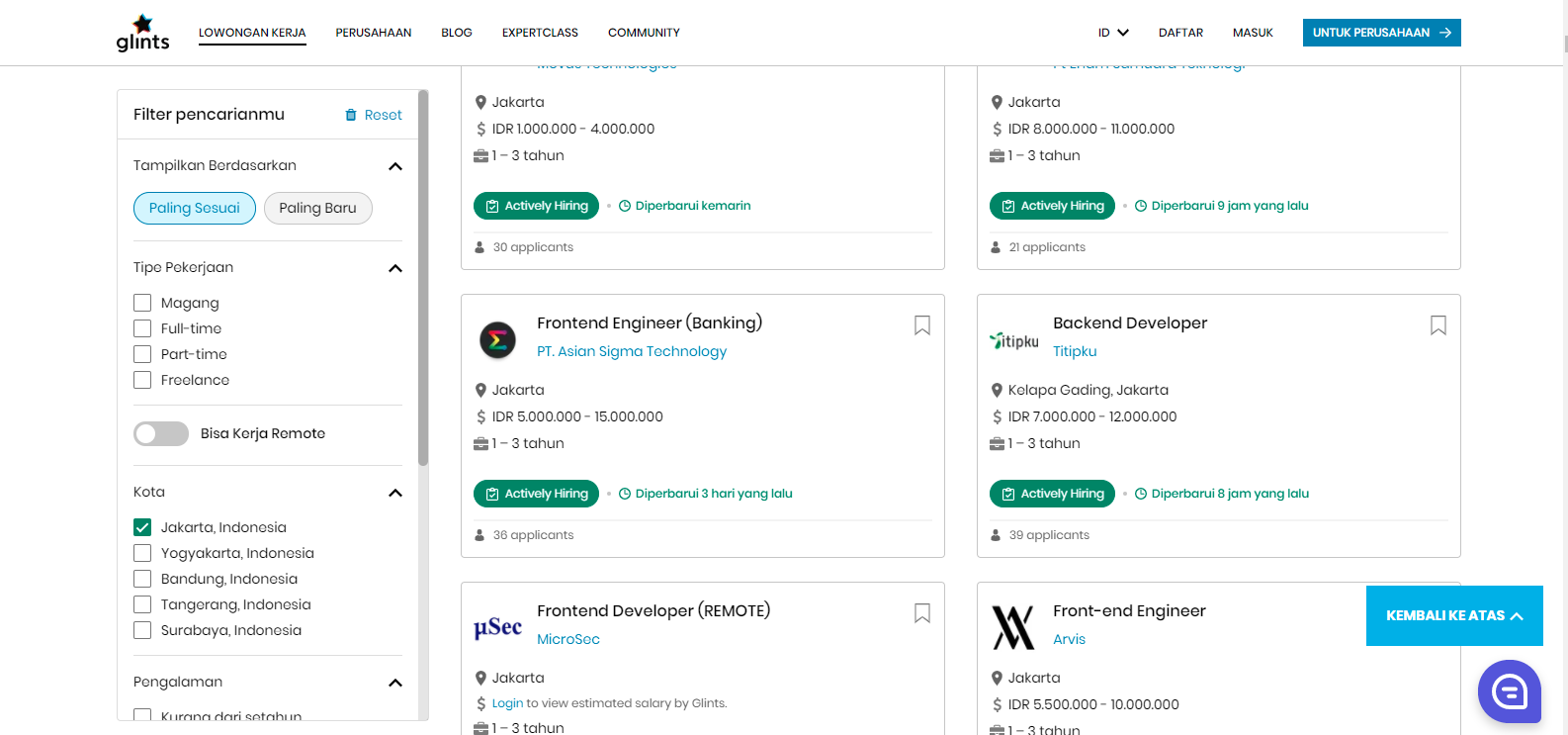Click Actively Hiring badge on Backend Developer
This screenshot has width=1568, height=735.
click(1052, 494)
